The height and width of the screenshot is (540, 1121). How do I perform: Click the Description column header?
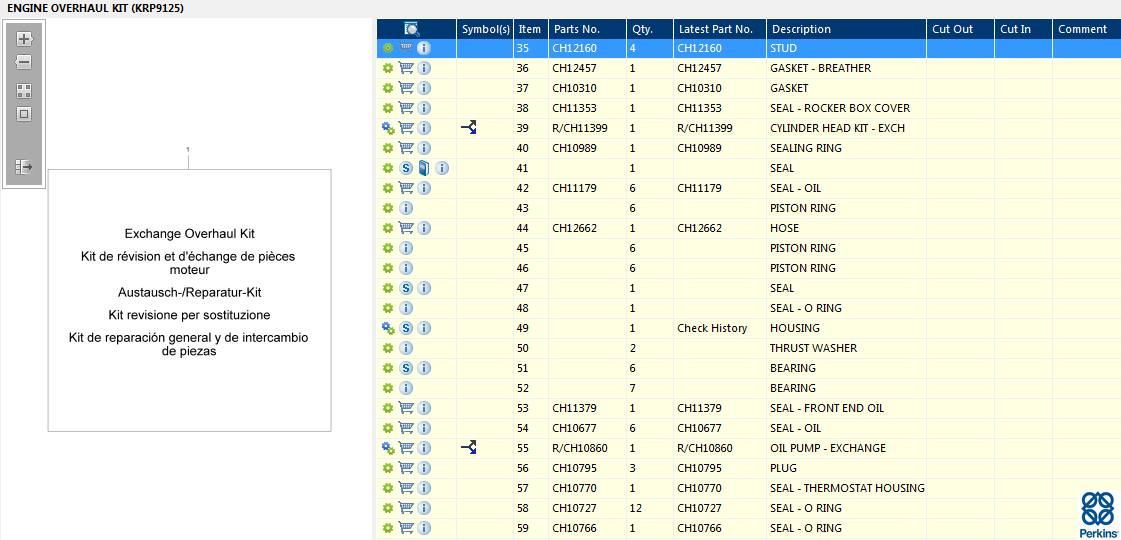[x=801, y=29]
